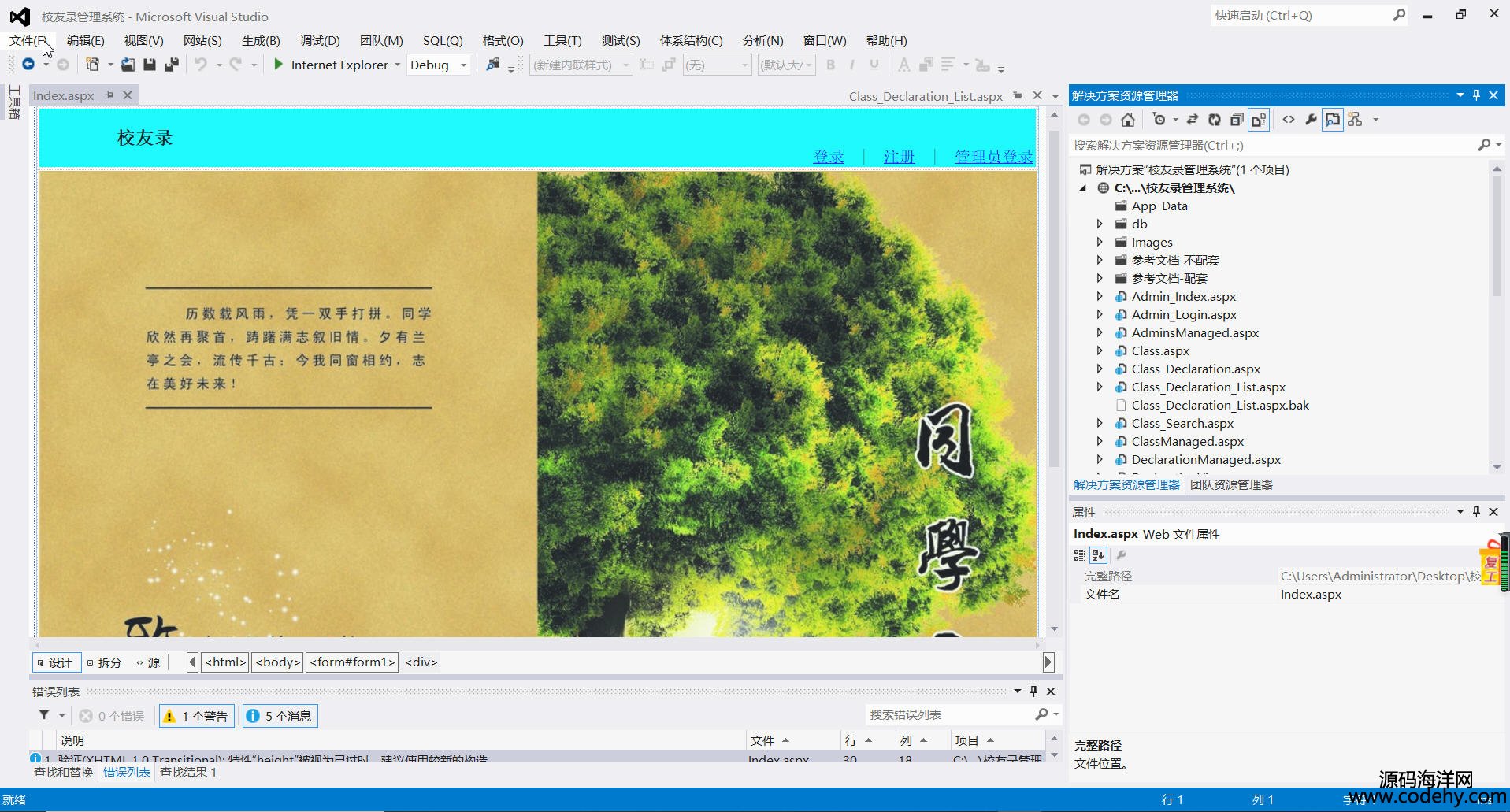Start debugging with the green play arrow
The width and height of the screenshot is (1510, 812).
[x=278, y=65]
